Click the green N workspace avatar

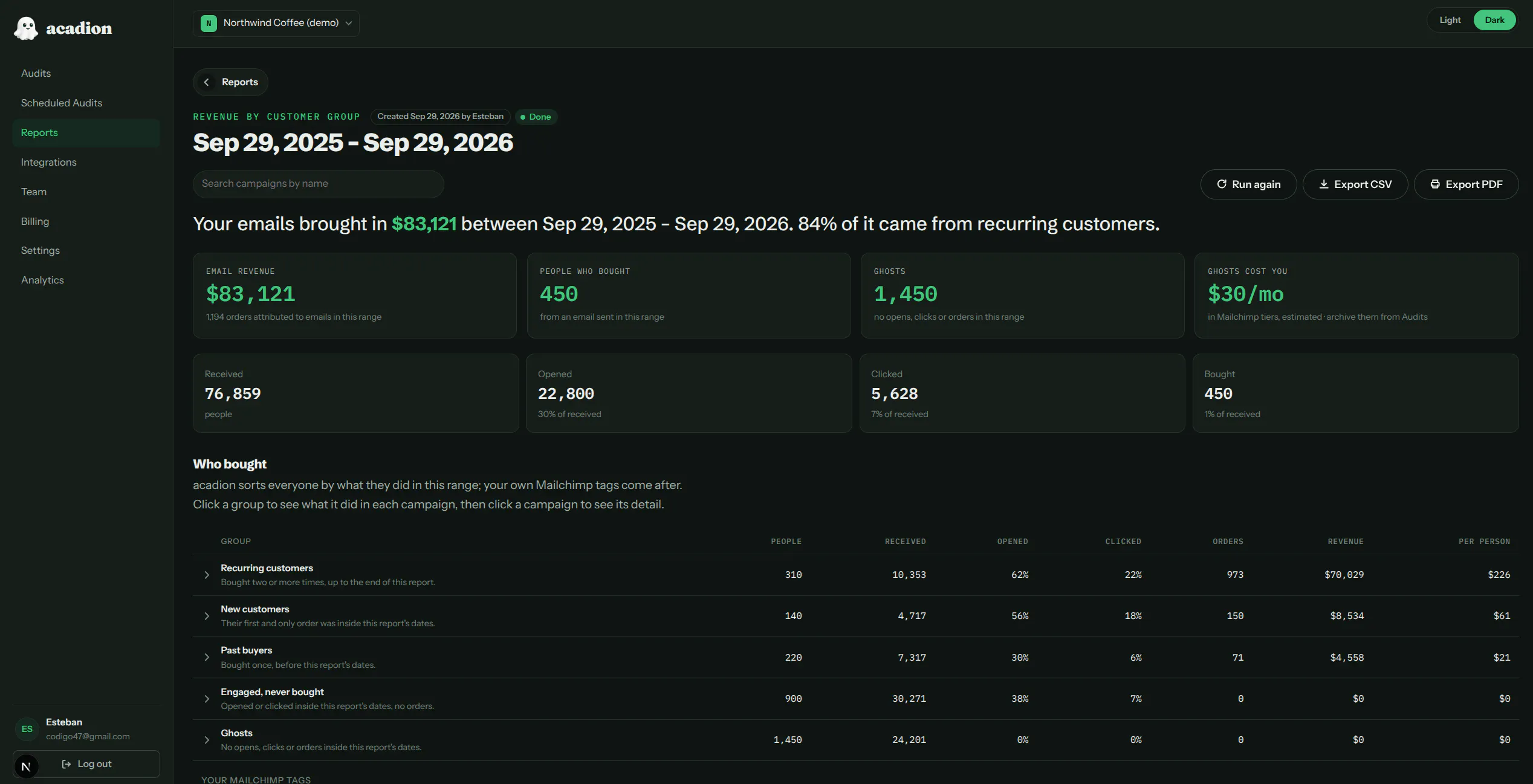(209, 23)
